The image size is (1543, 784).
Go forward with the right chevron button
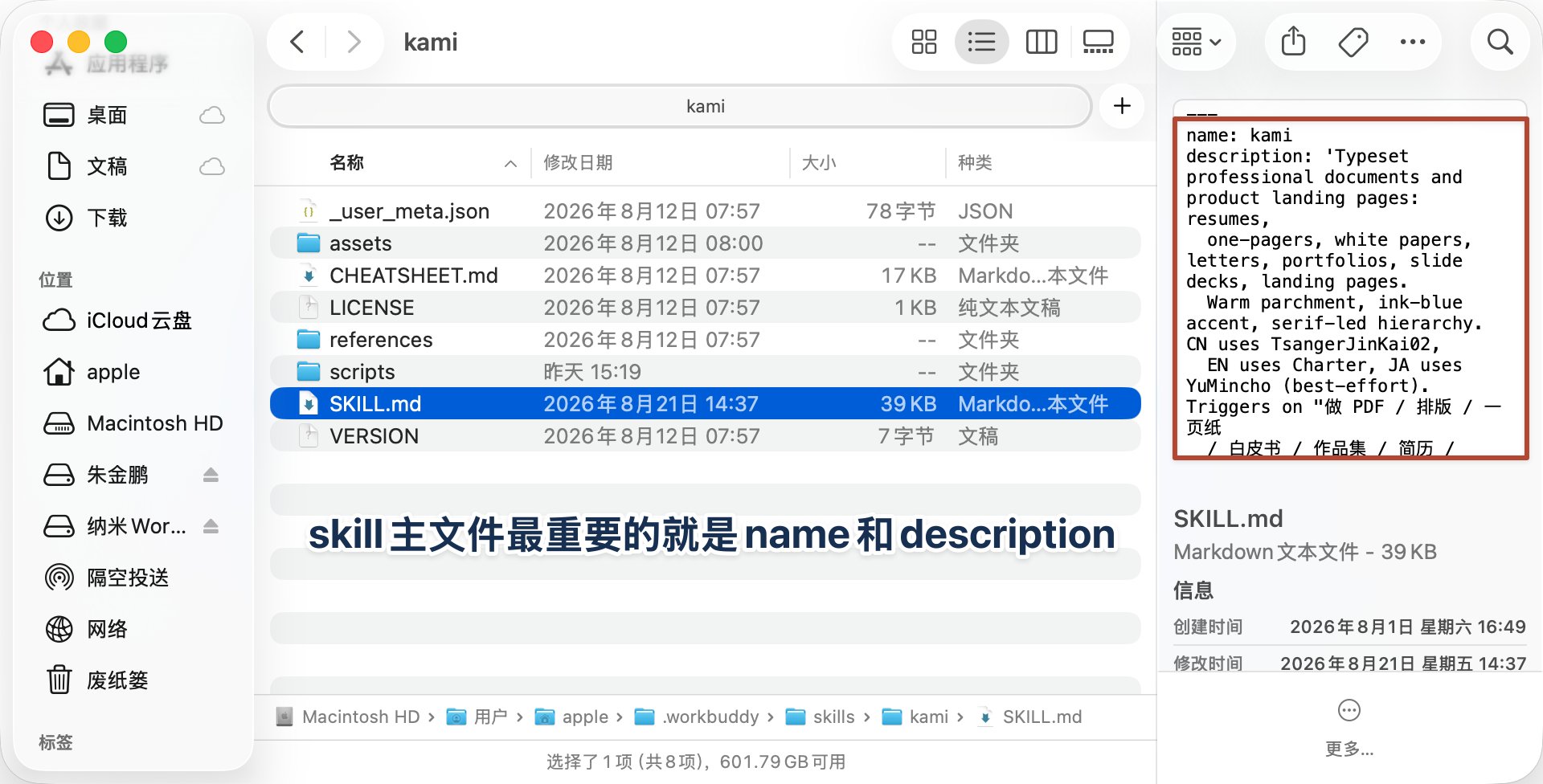click(354, 42)
